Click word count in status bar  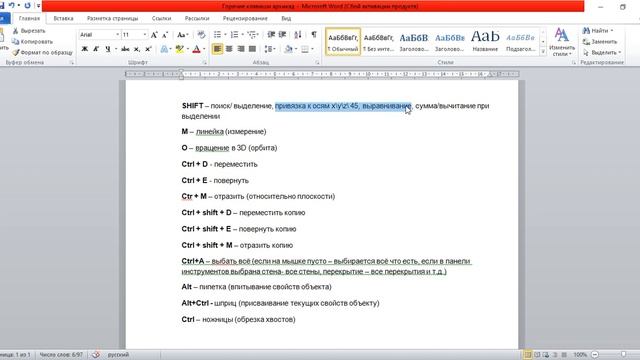point(61,355)
